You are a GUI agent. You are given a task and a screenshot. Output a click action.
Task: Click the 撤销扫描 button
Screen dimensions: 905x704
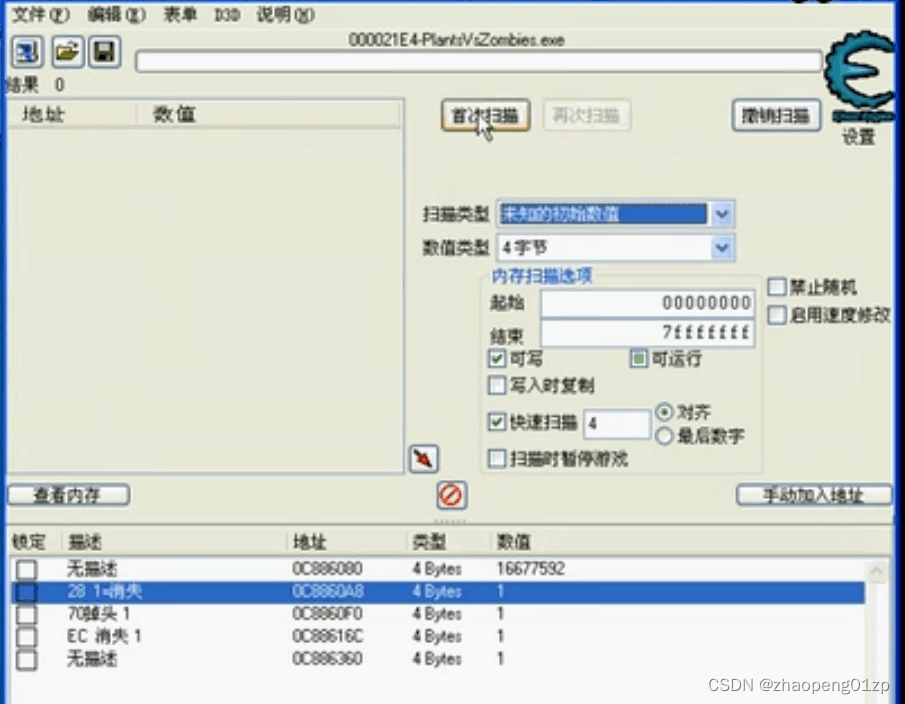776,114
